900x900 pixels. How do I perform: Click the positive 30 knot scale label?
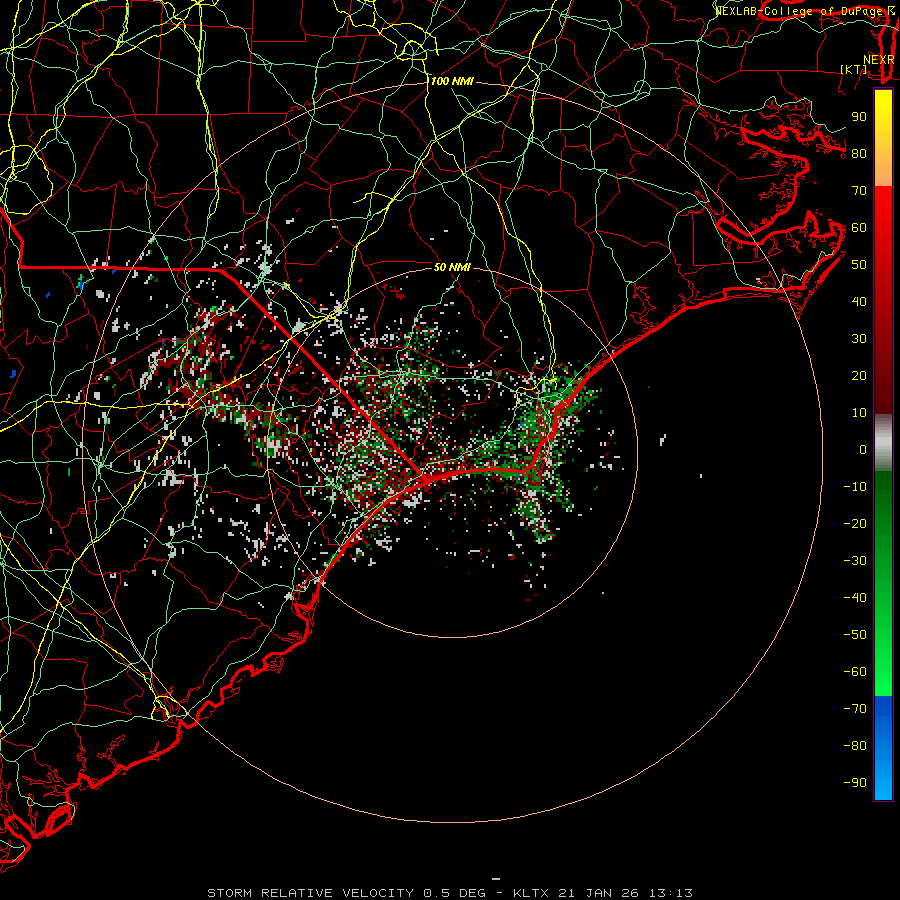(859, 339)
